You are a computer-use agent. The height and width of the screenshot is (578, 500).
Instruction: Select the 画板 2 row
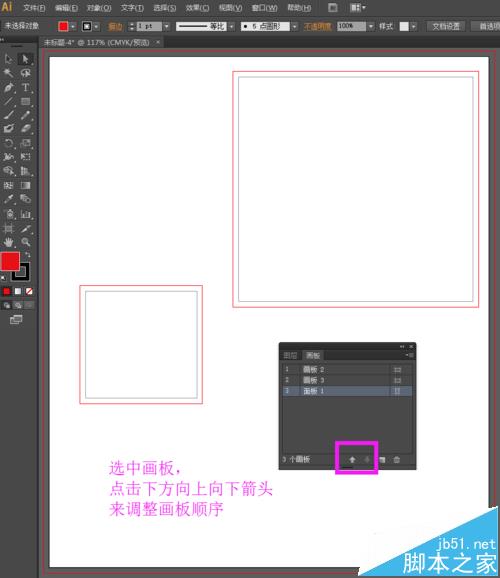[347, 369]
